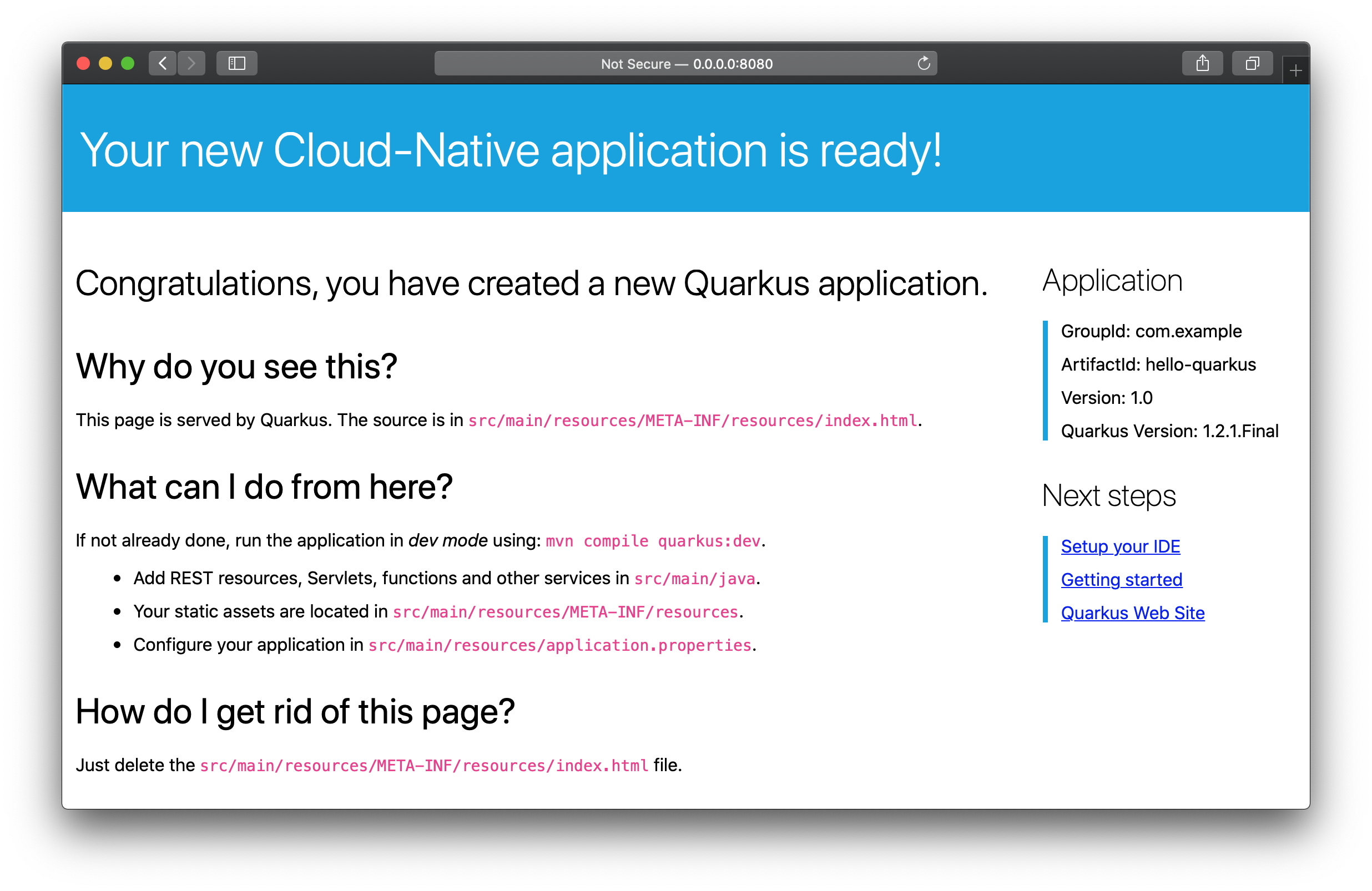
Task: Click the index.html path under 'Why do you see this?'
Action: click(x=692, y=421)
